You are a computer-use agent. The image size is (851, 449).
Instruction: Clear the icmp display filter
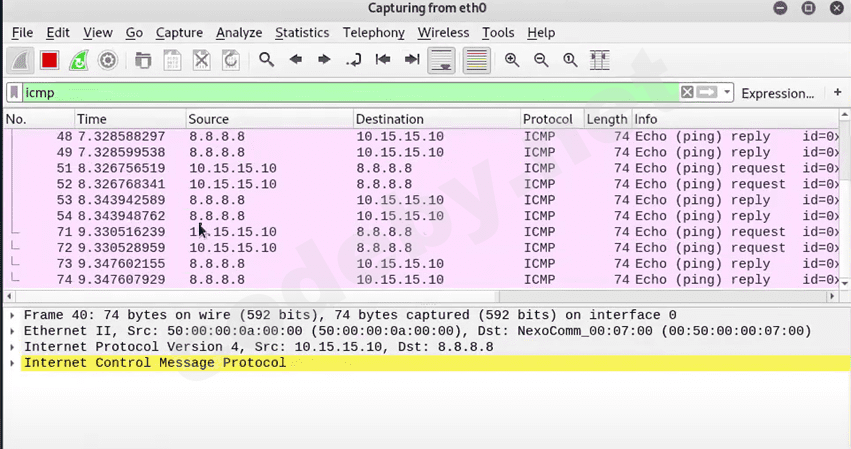pyautogui.click(x=687, y=92)
